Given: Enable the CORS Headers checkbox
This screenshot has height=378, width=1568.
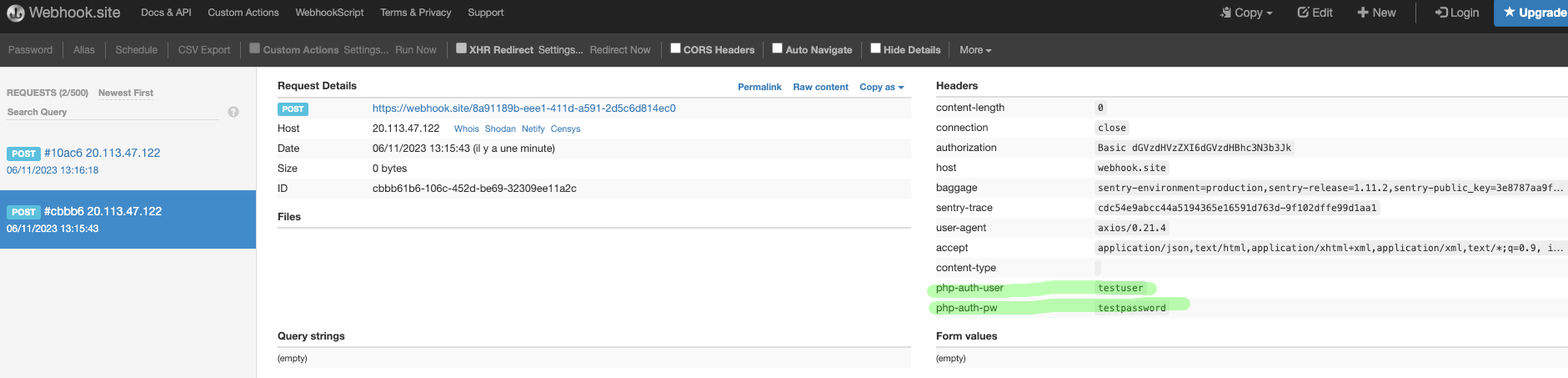Looking at the screenshot, I should (x=676, y=48).
